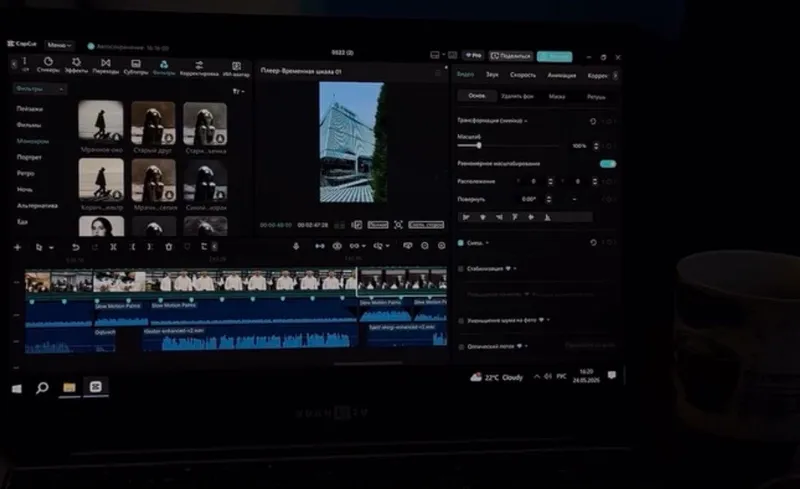This screenshot has height=489, width=800.
Task: Open the Ретушь sub-tab
Action: point(596,97)
